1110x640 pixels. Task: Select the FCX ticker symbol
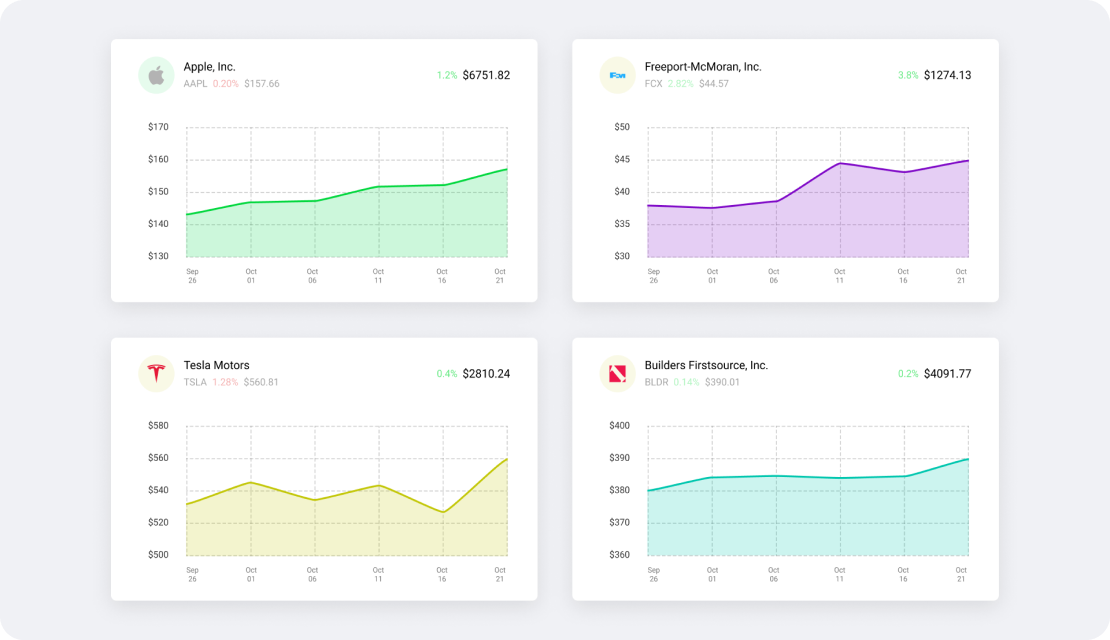tap(653, 84)
